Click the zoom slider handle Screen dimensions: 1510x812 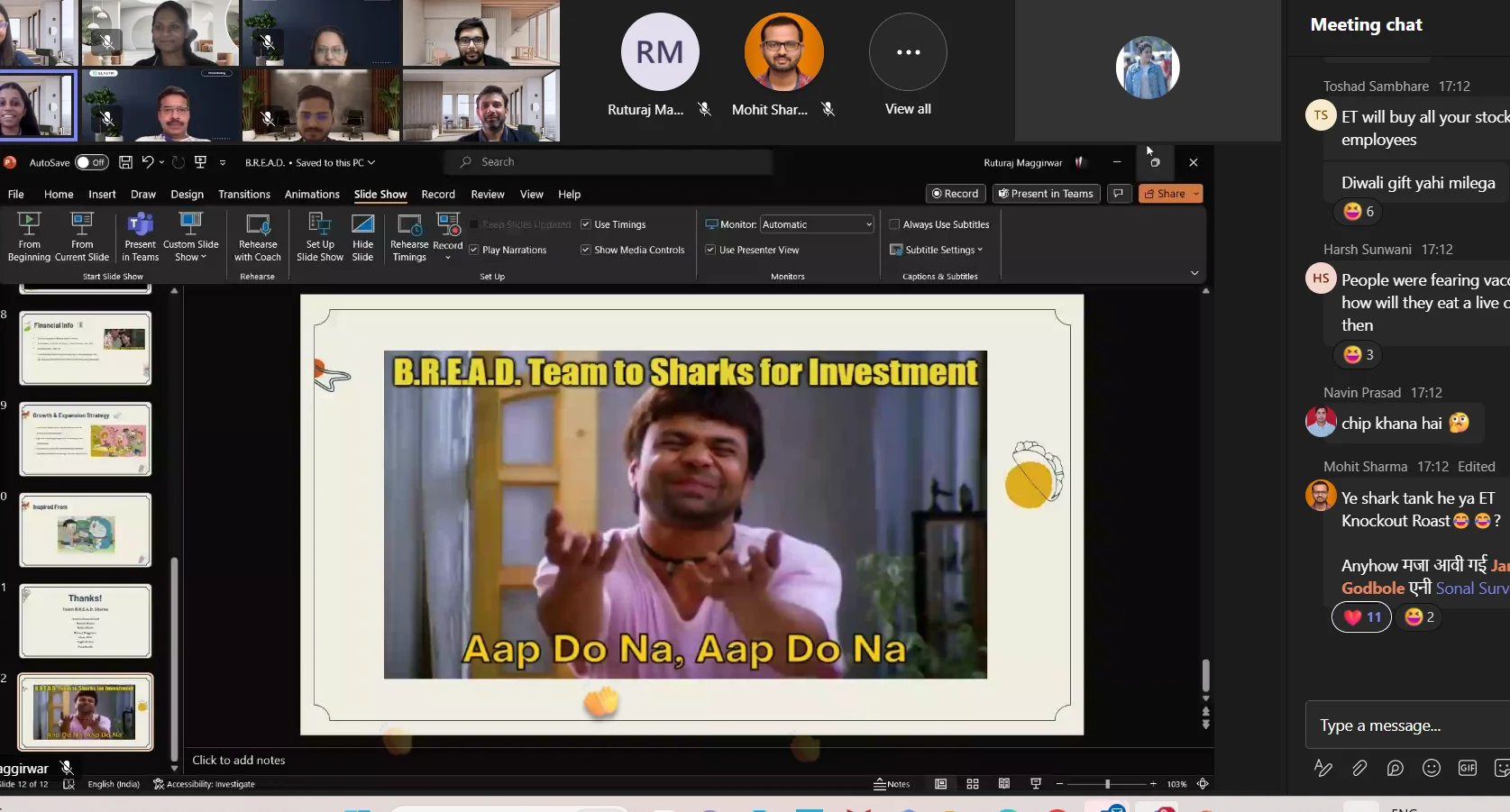[x=1107, y=784]
